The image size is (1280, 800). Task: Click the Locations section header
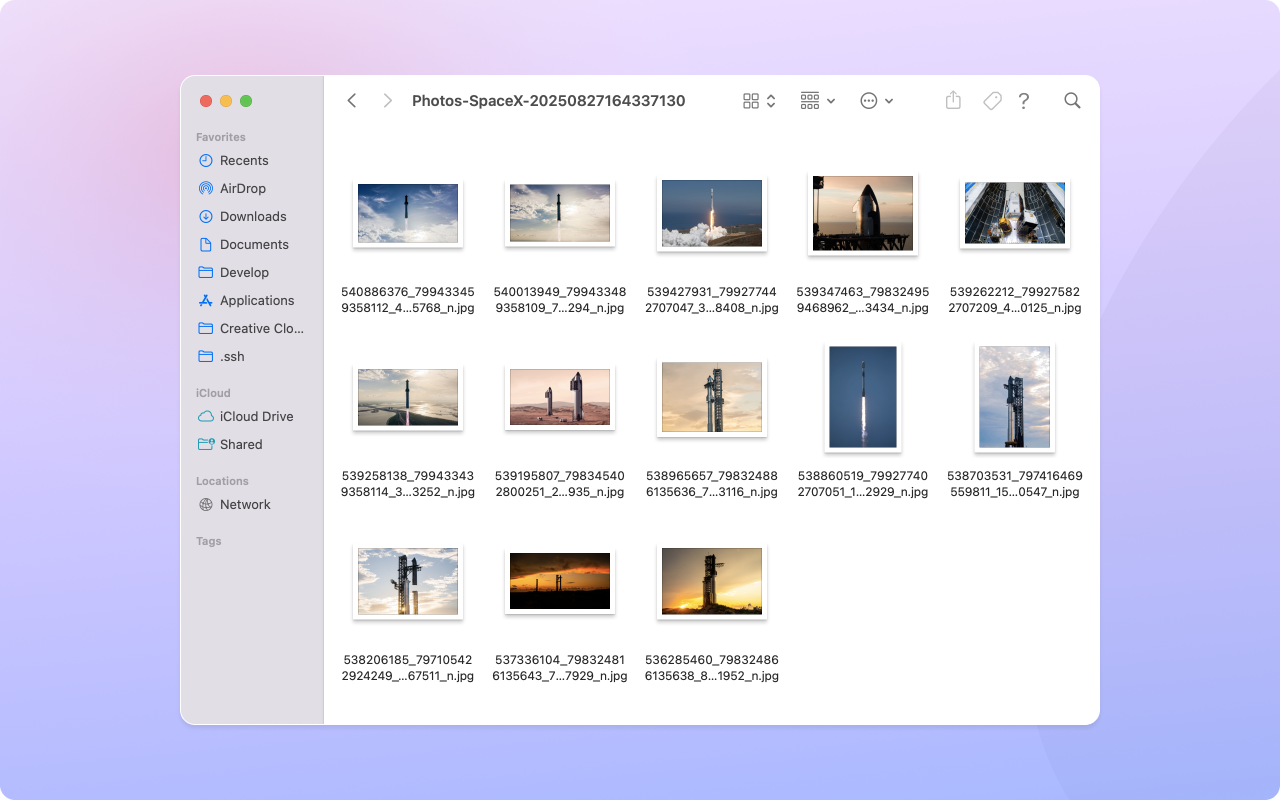coord(222,481)
